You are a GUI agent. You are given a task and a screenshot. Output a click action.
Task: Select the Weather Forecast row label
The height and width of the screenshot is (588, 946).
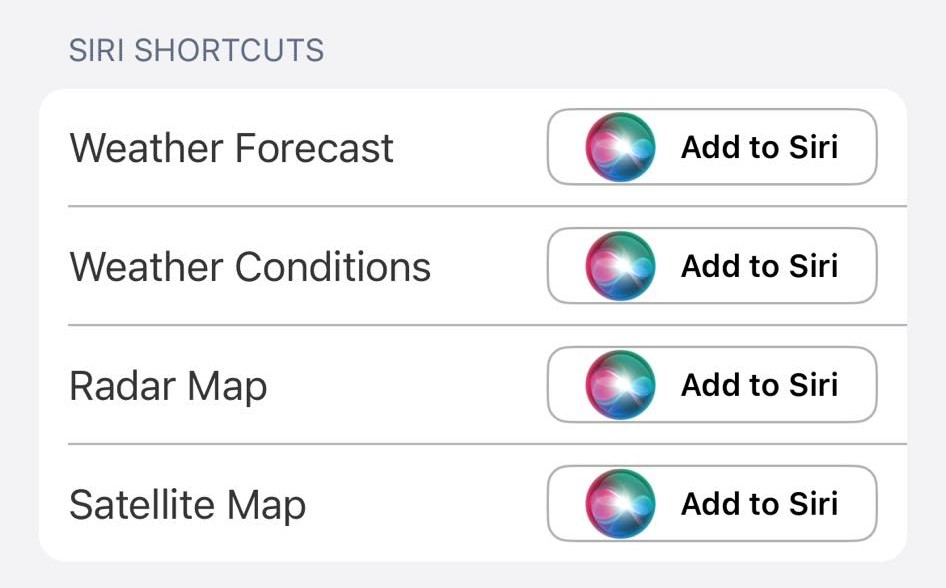[231, 148]
